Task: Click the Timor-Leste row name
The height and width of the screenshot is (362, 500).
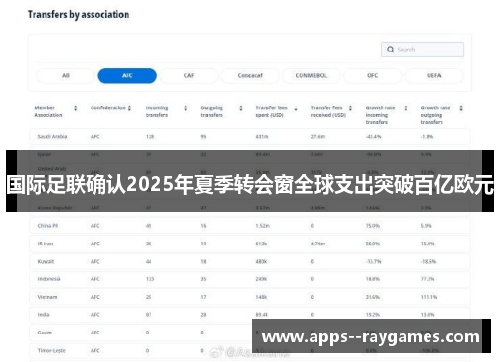Action: [x=52, y=350]
